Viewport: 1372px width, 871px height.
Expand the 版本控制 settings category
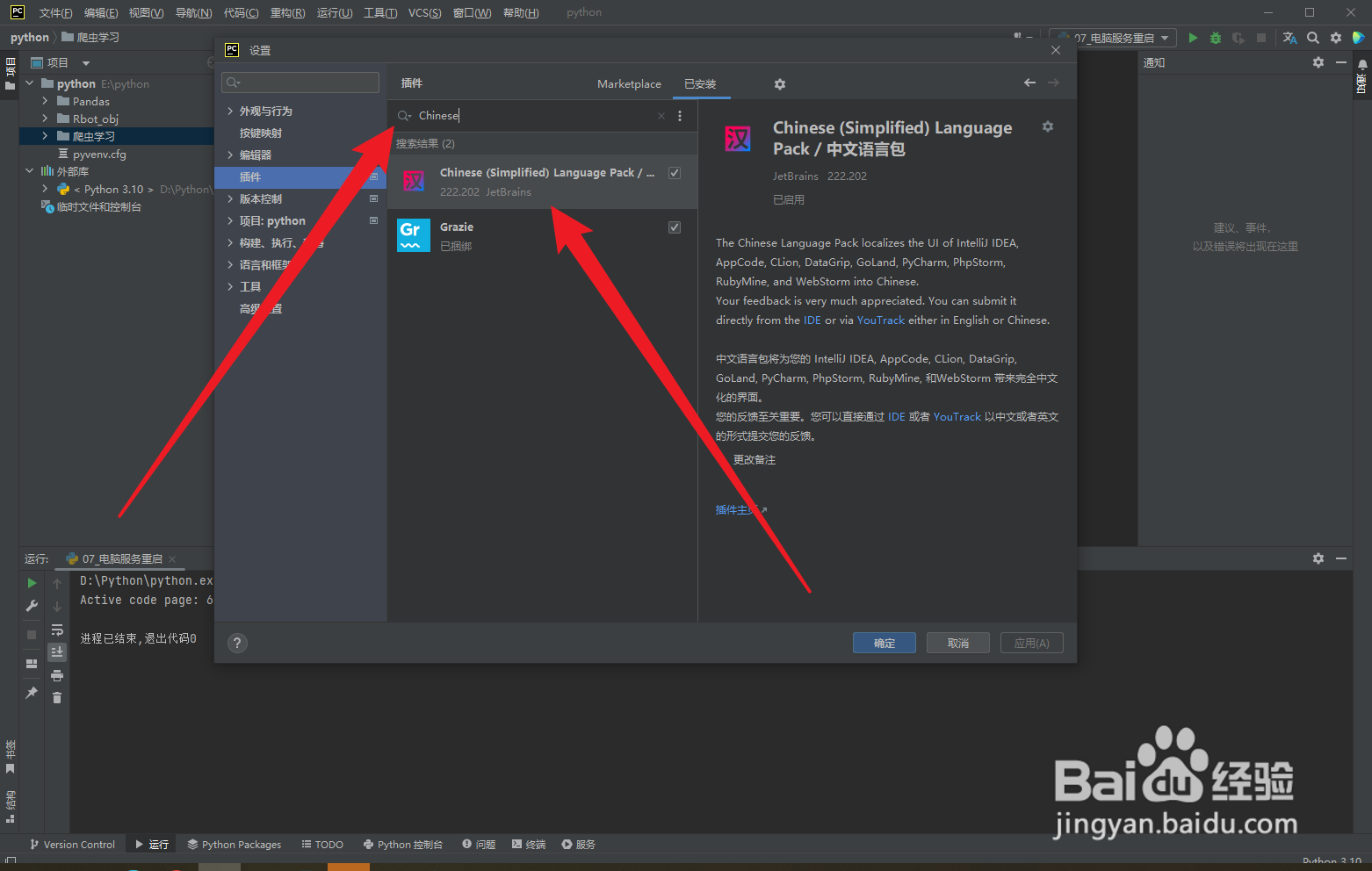[230, 199]
